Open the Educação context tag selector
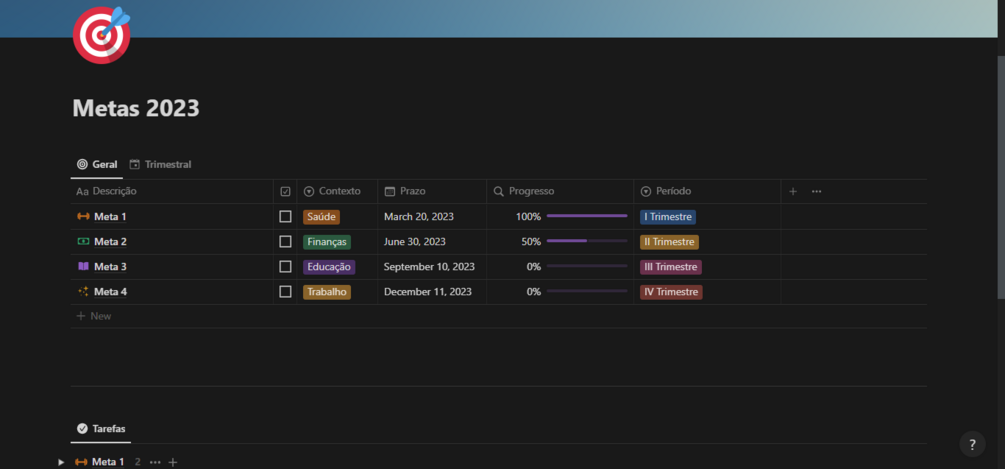This screenshot has height=469, width=1005. 329,267
